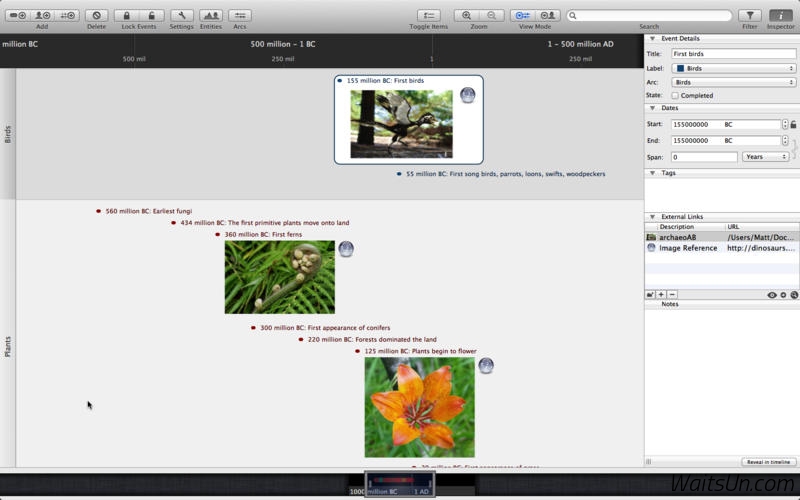Switch View Mode to entities view

(x=547, y=15)
